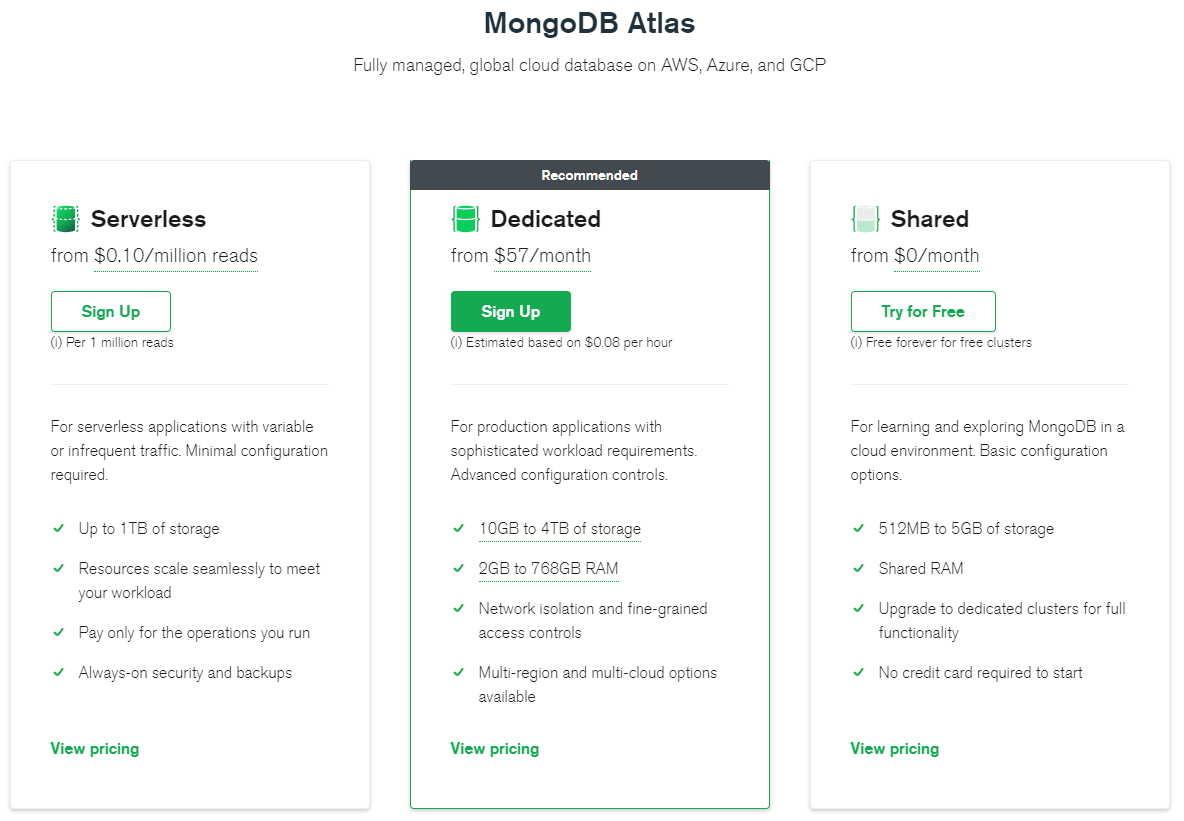The height and width of the screenshot is (821, 1184).
Task: Open View pricing for Dedicated plan
Action: [494, 748]
